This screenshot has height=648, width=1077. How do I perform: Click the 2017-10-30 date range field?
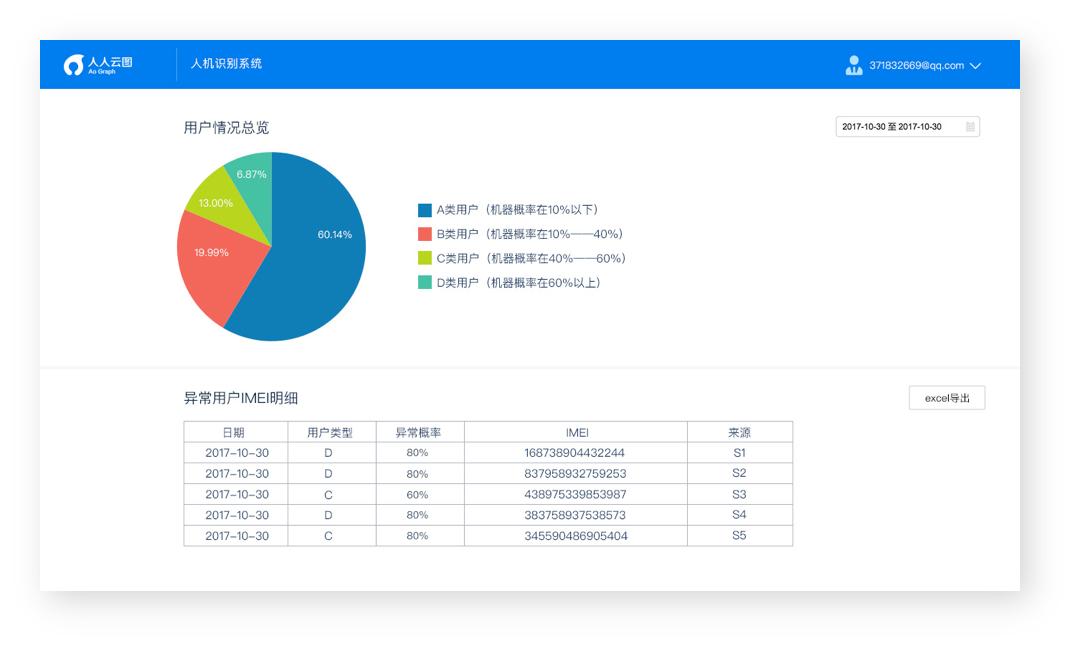pos(907,126)
